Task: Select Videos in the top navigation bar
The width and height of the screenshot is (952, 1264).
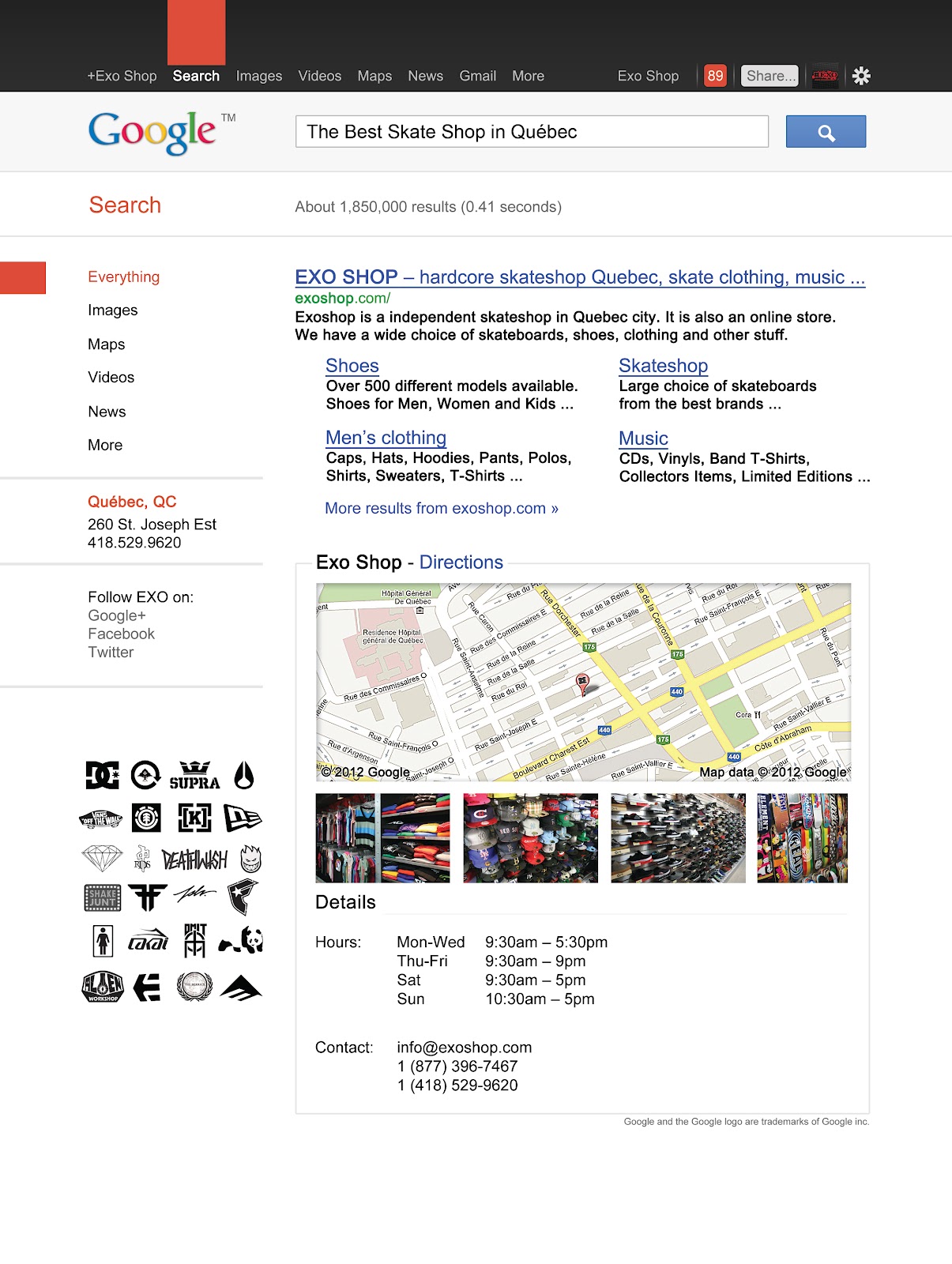Action: click(320, 76)
